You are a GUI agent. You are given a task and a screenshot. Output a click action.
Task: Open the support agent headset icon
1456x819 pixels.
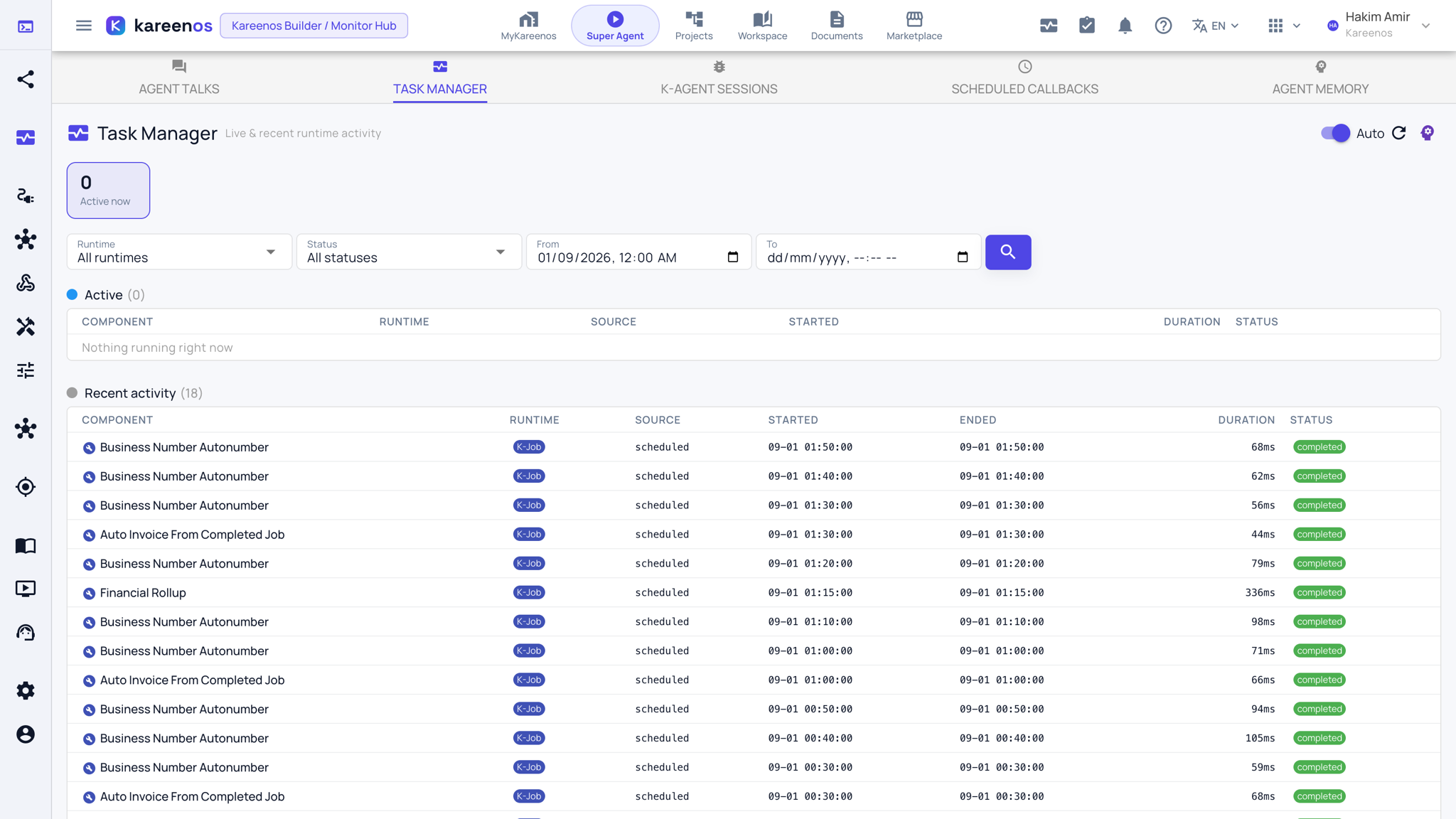tap(26, 633)
